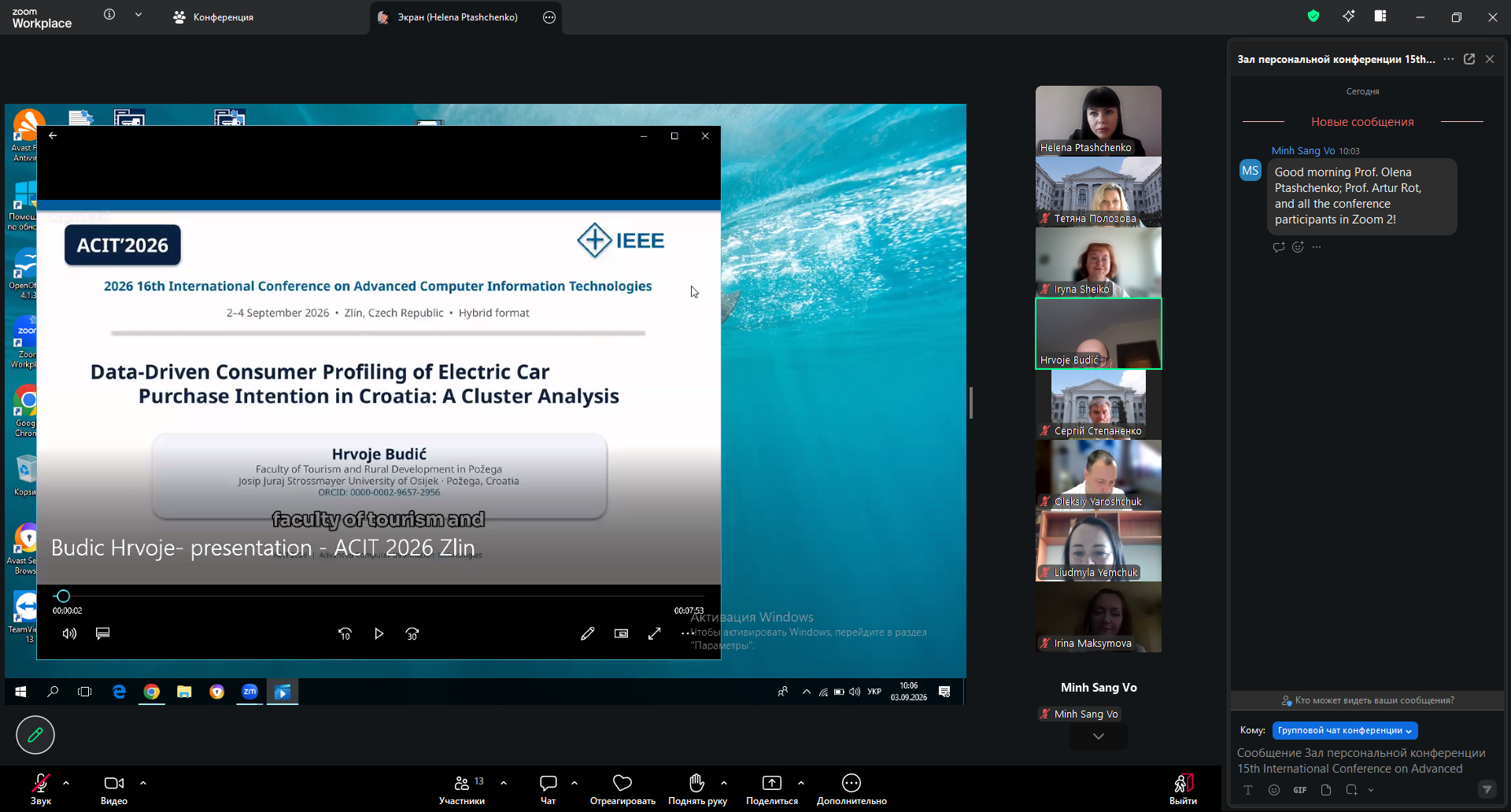Click the video progress slider handle
This screenshot has height=812, width=1511.
pyautogui.click(x=64, y=596)
